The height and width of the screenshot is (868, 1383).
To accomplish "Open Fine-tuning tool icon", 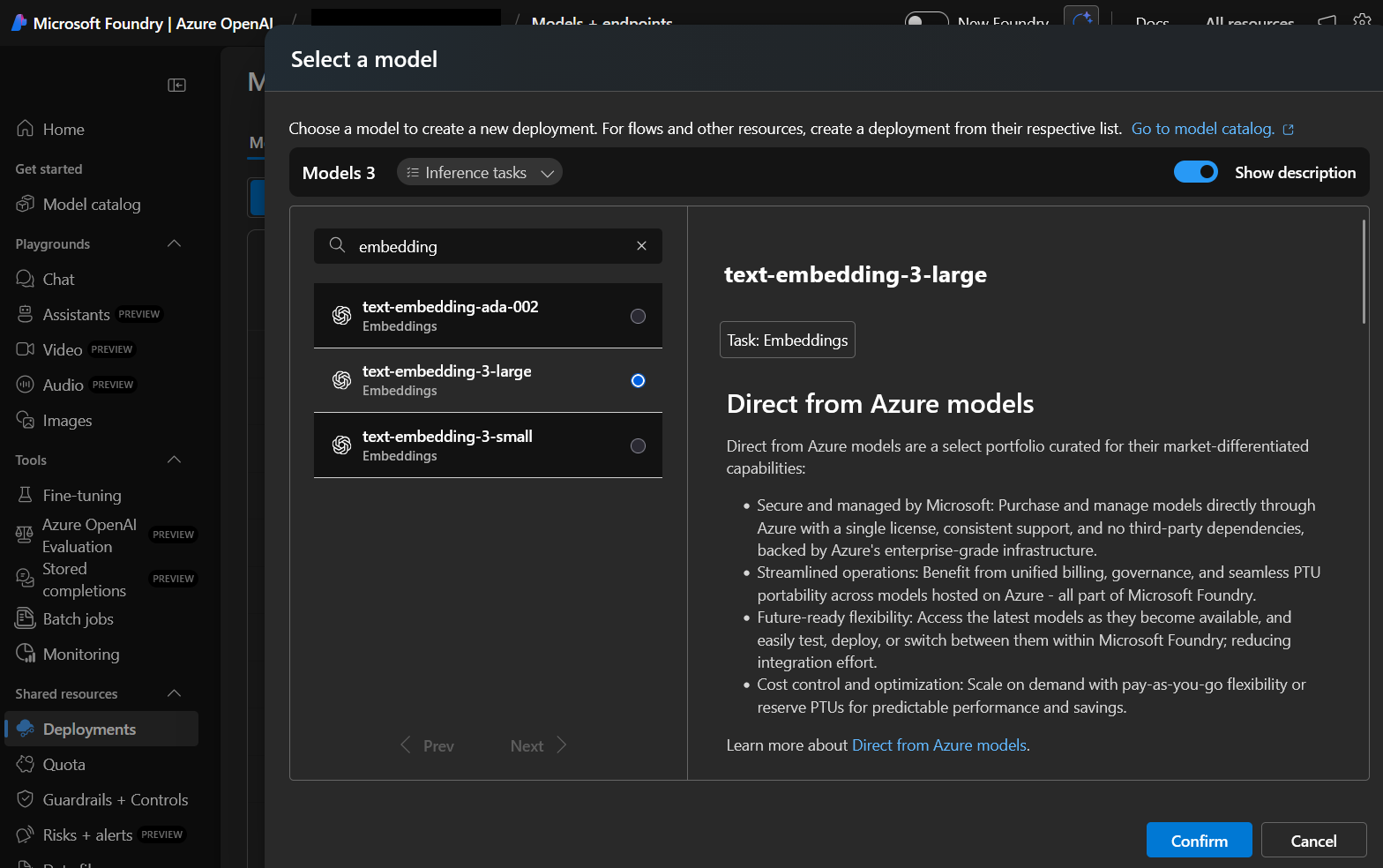I will [26, 495].
